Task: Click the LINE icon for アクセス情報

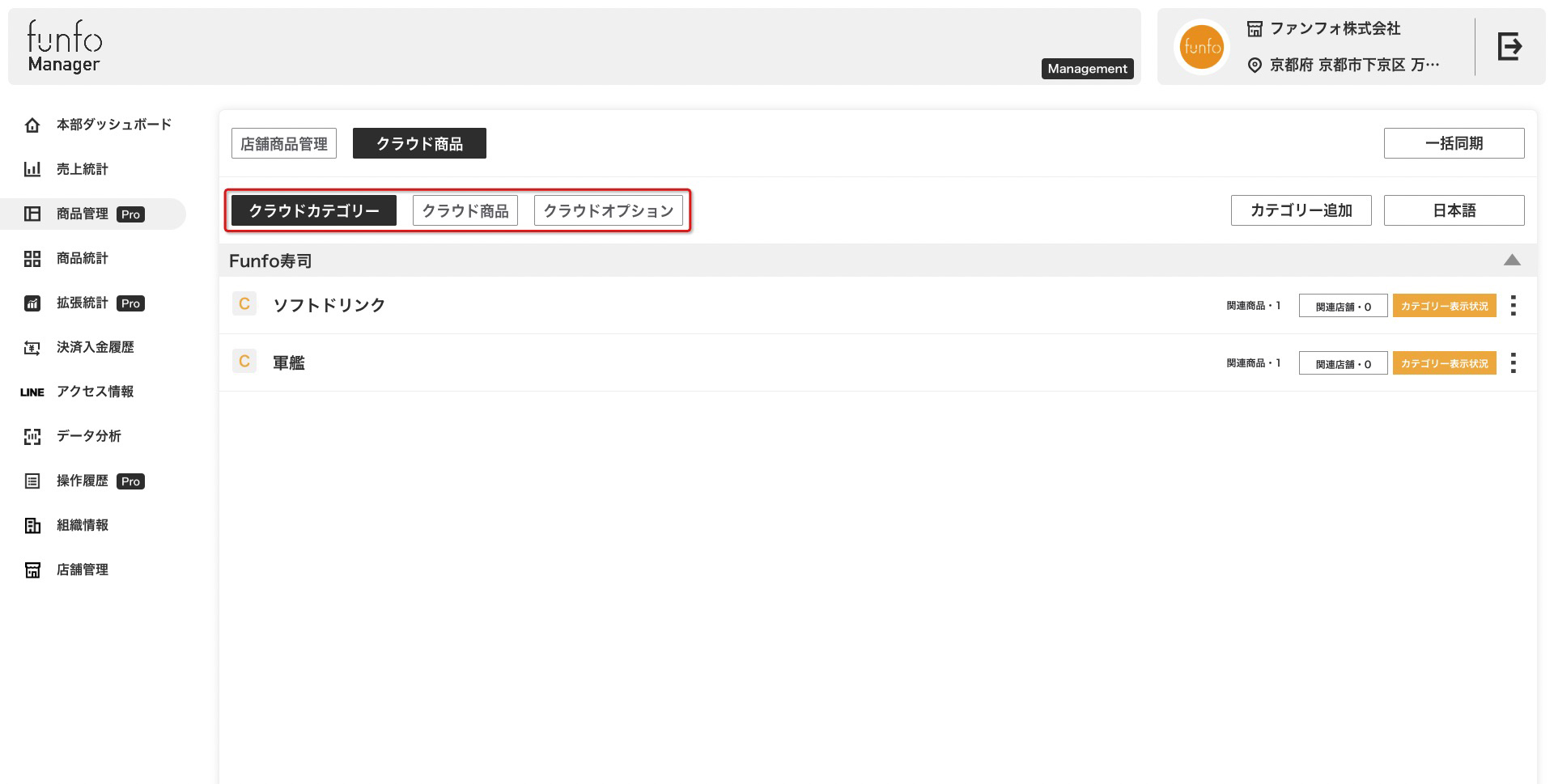Action: pyautogui.click(x=32, y=392)
